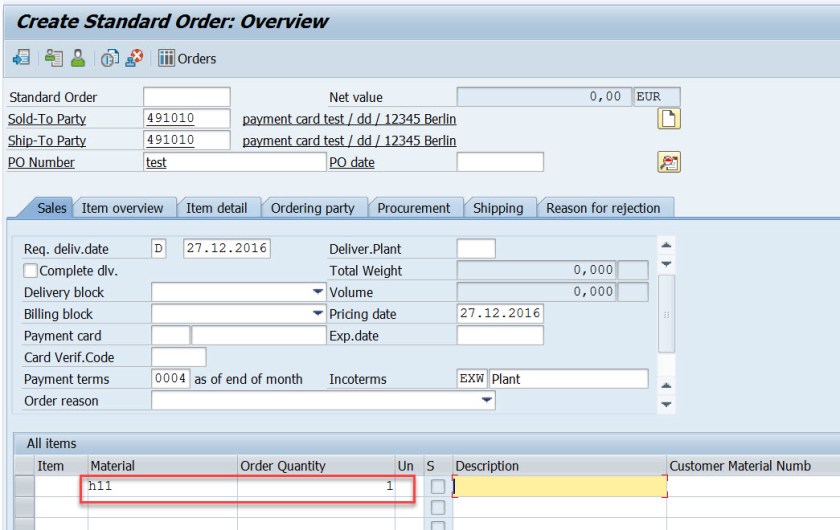840x530 pixels.
Task: Click the Deliver.Plant input field
Action: click(476, 249)
